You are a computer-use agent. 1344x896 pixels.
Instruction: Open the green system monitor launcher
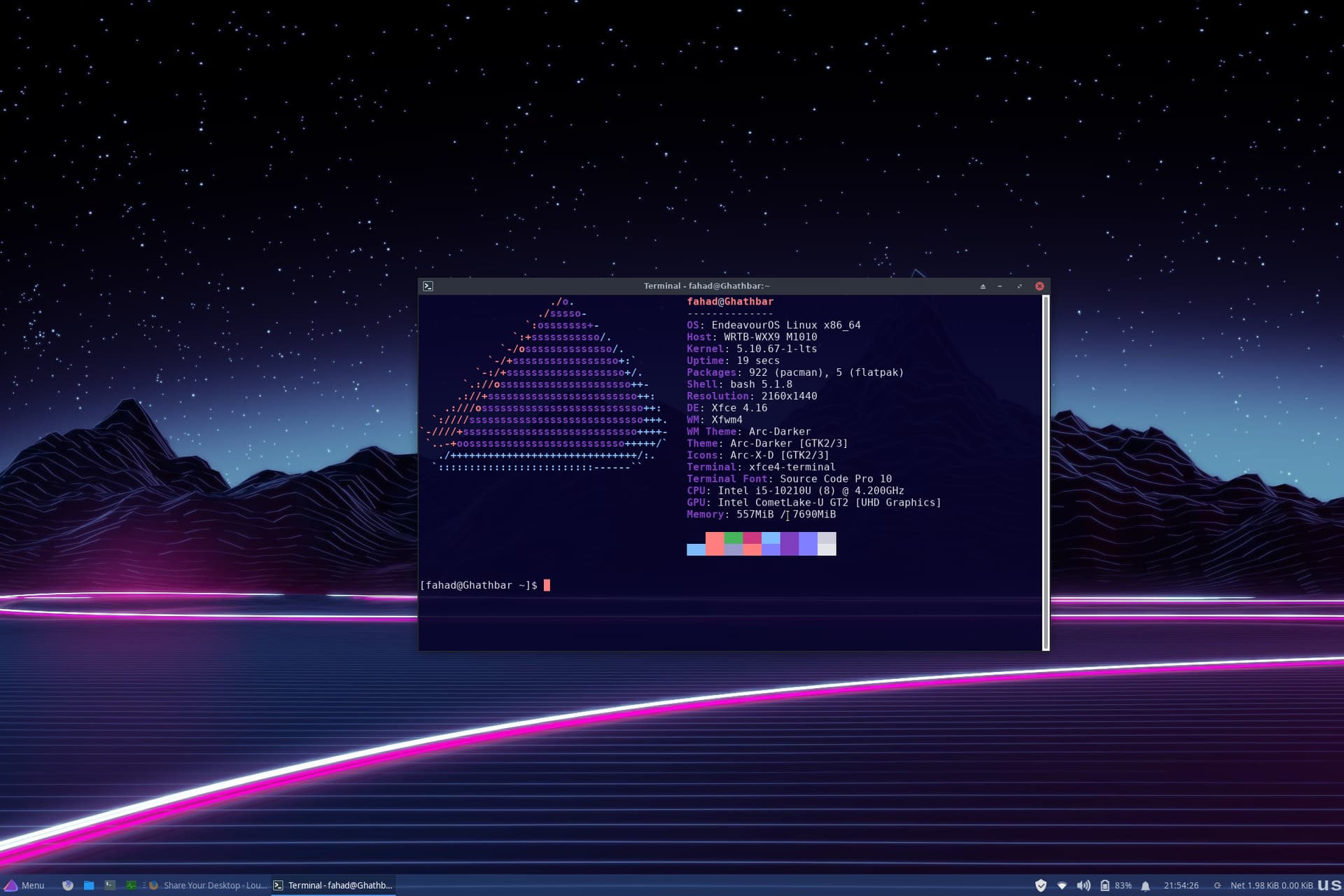pos(131,885)
